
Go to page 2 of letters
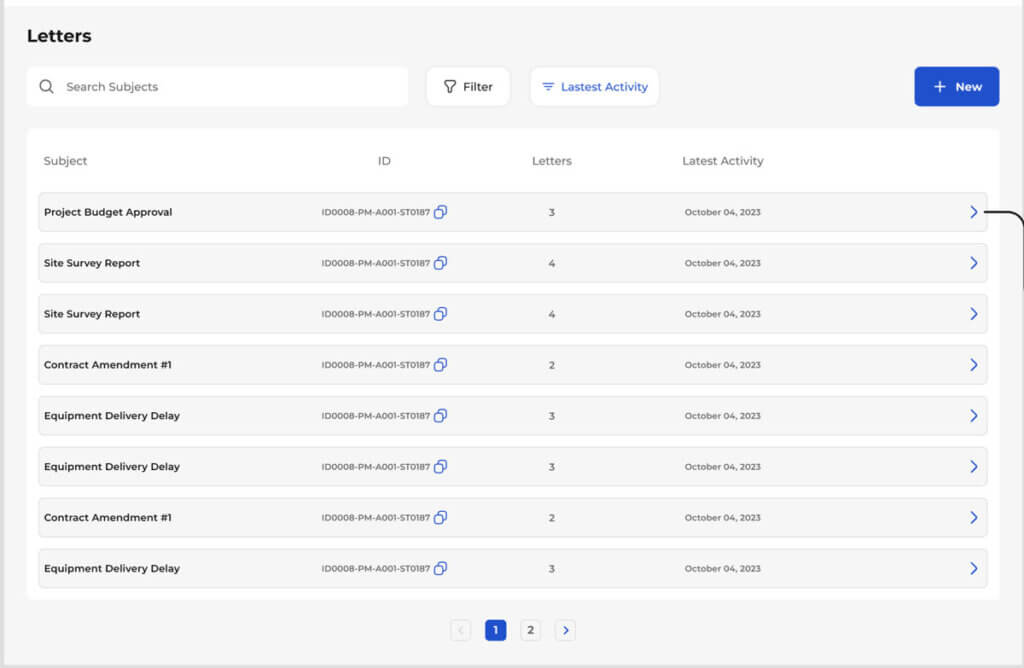click(x=530, y=630)
